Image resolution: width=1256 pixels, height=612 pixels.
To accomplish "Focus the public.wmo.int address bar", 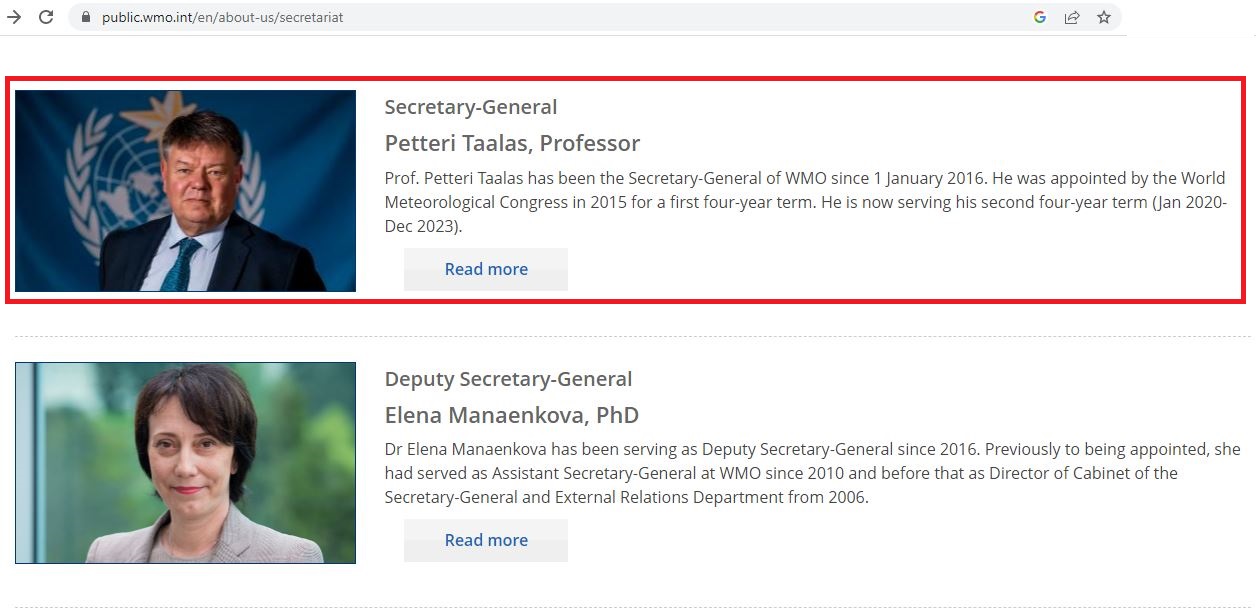I will (560, 17).
